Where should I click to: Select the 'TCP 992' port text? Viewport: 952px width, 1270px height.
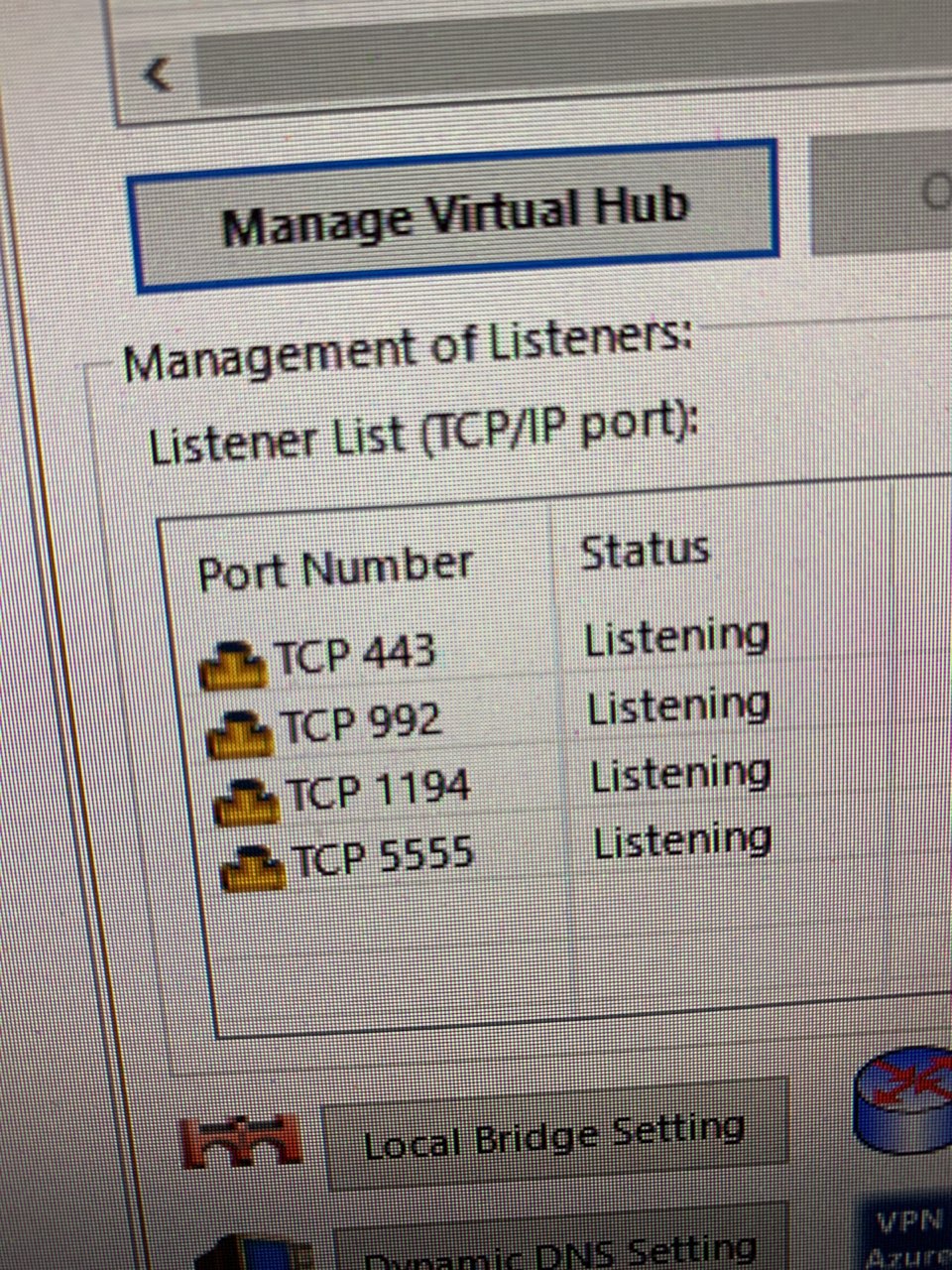[x=361, y=722]
